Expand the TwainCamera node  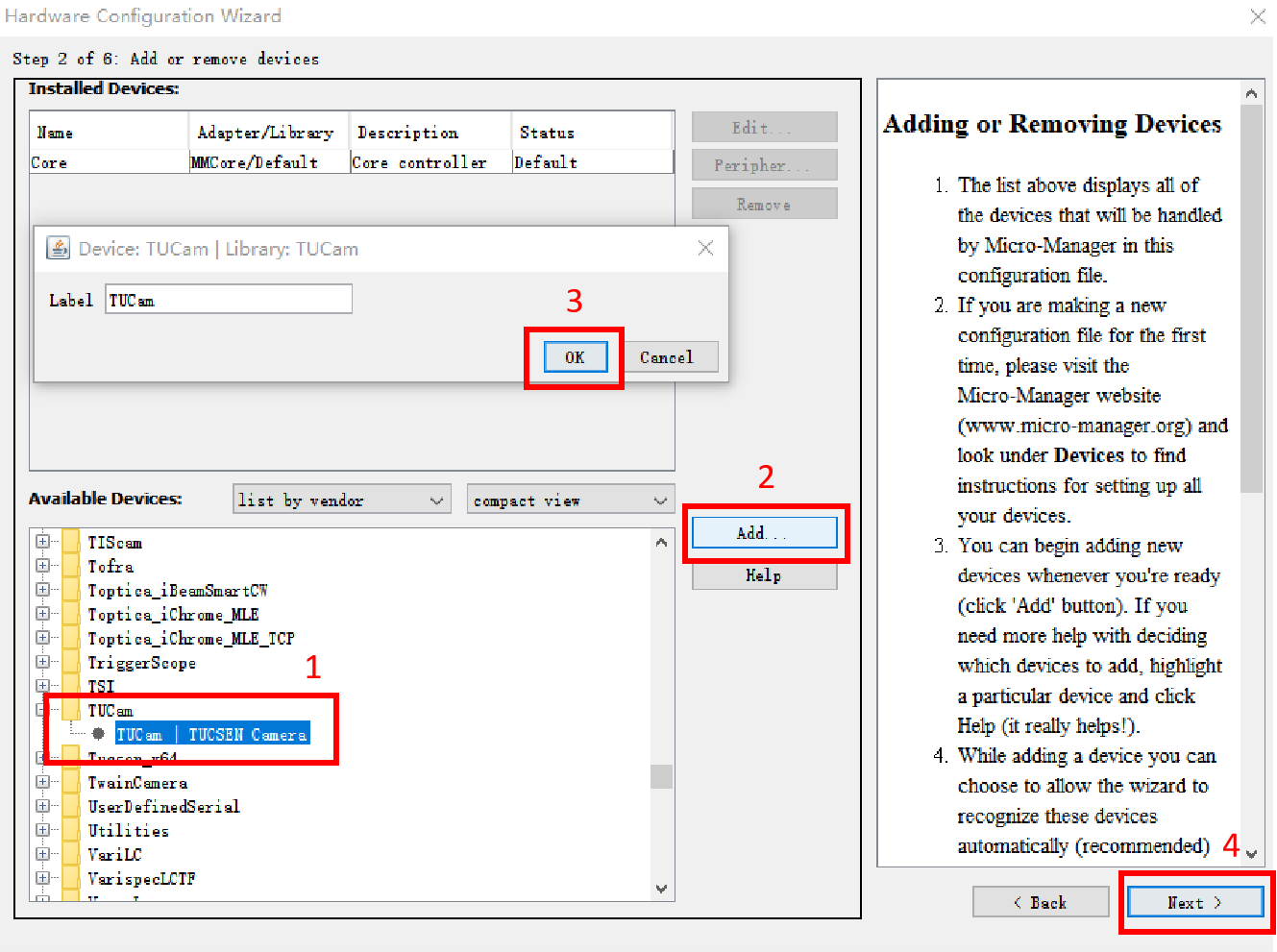42,782
